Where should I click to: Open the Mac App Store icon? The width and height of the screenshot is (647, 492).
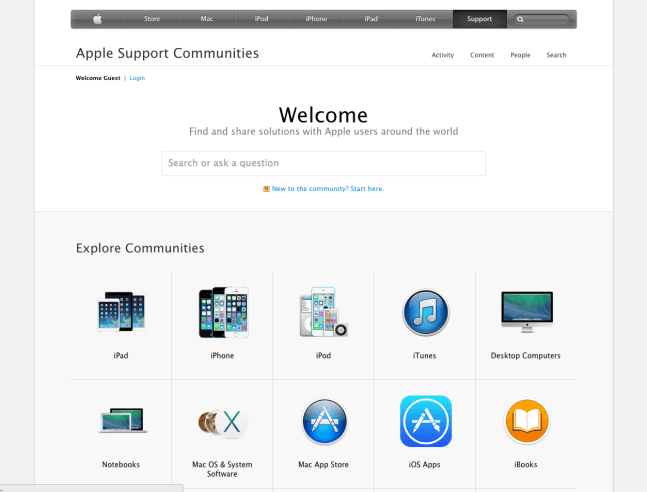tap(325, 421)
